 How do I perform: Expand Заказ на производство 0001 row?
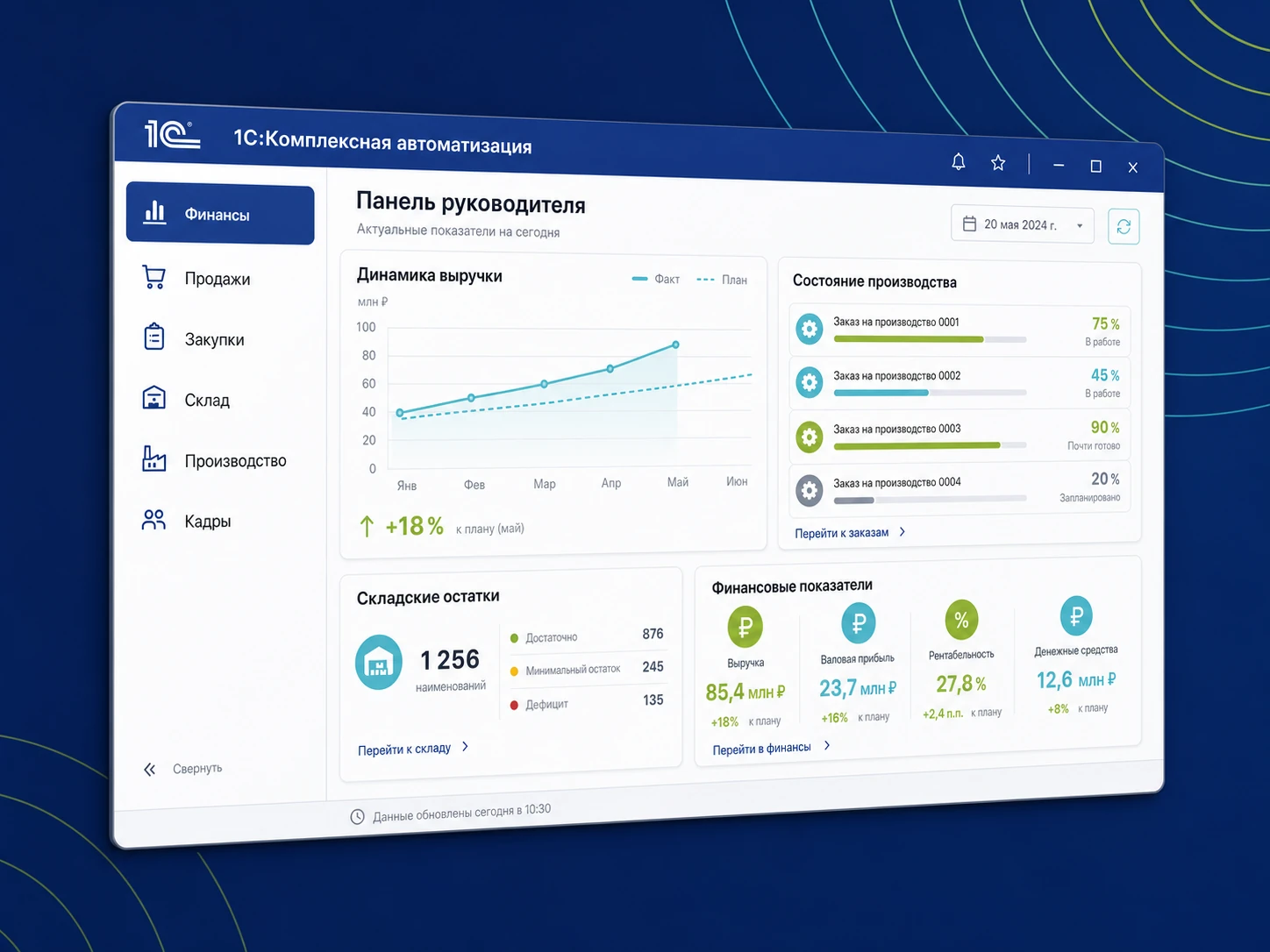point(960,330)
